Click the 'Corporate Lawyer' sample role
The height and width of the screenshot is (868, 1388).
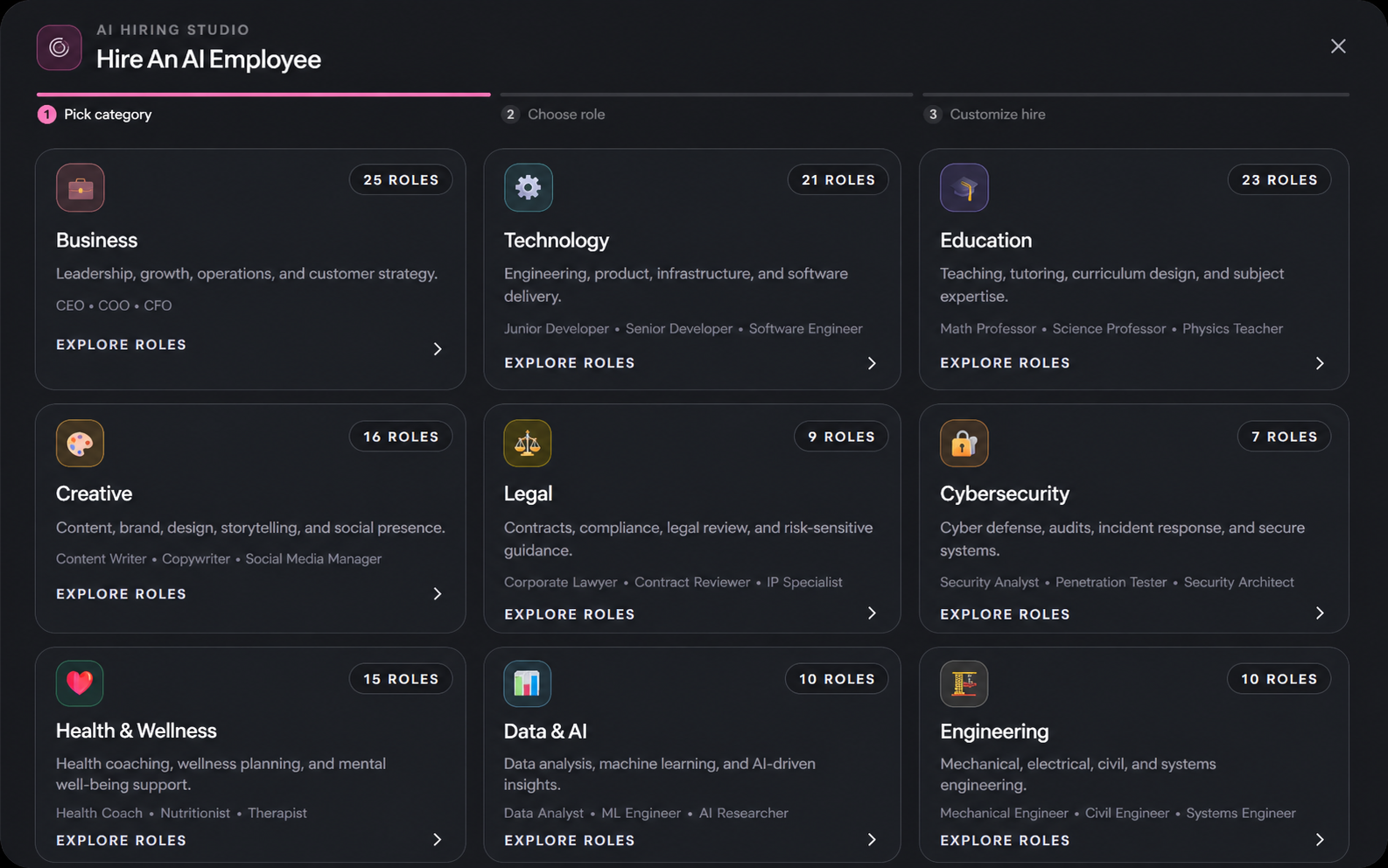560,582
